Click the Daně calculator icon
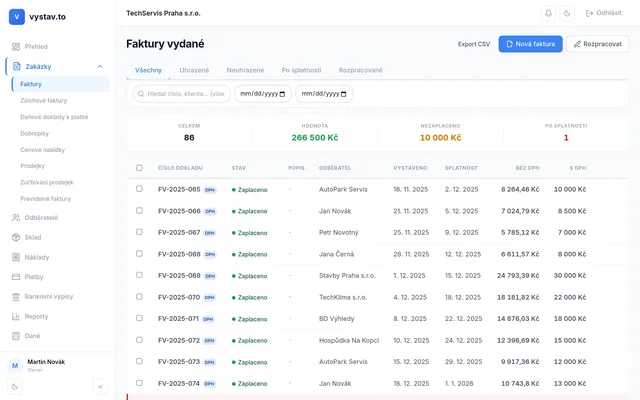 (16, 336)
